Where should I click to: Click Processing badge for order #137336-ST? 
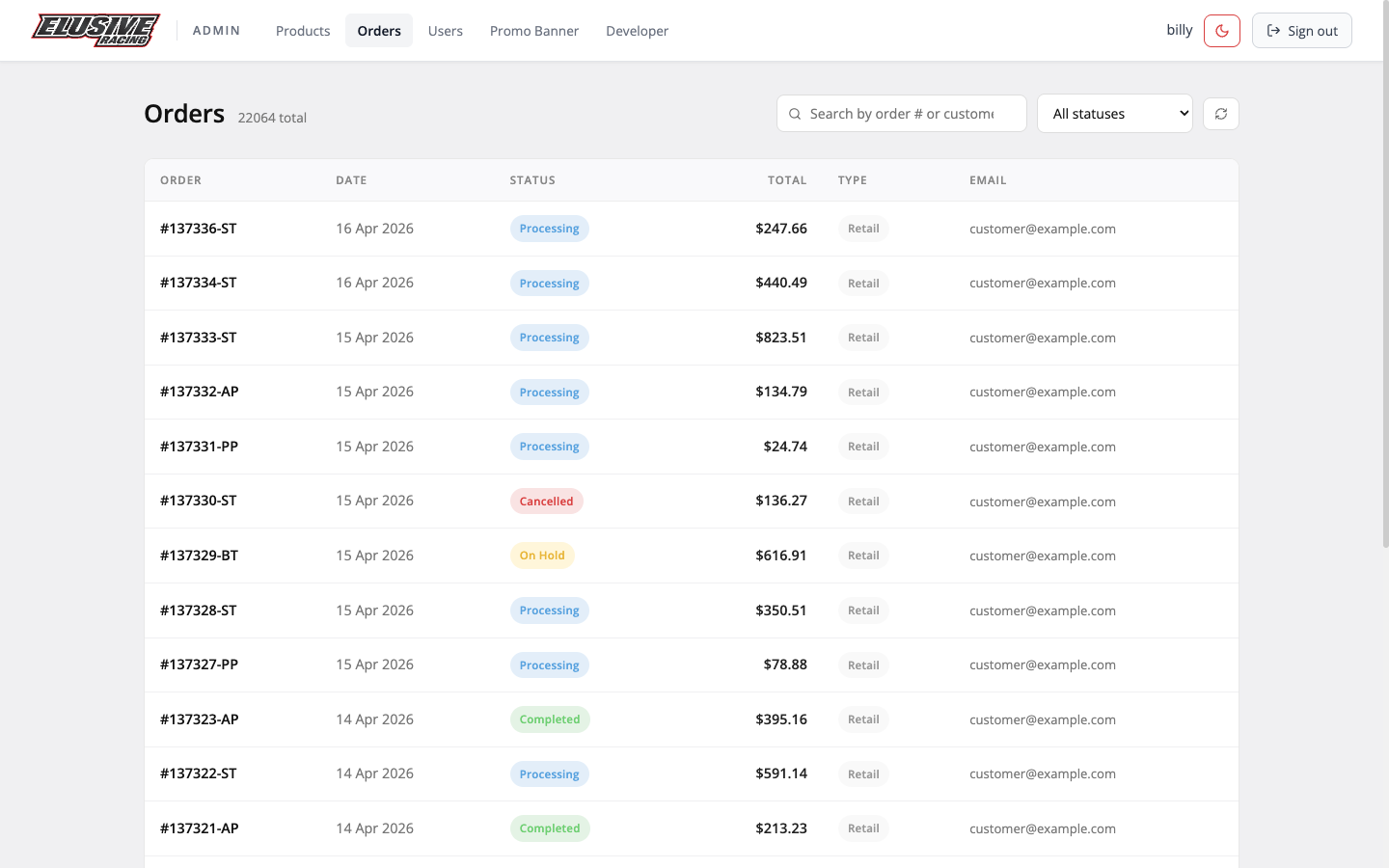(x=550, y=229)
